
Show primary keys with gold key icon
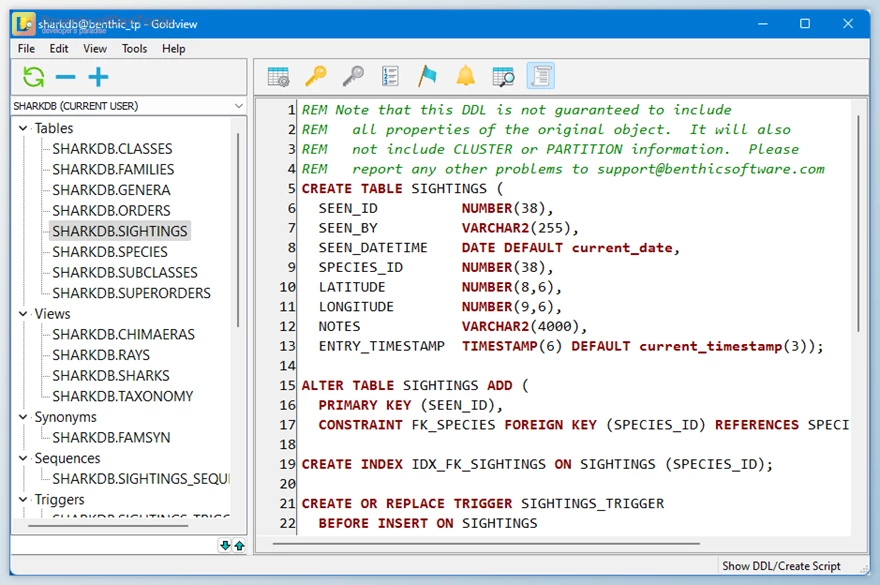316,76
